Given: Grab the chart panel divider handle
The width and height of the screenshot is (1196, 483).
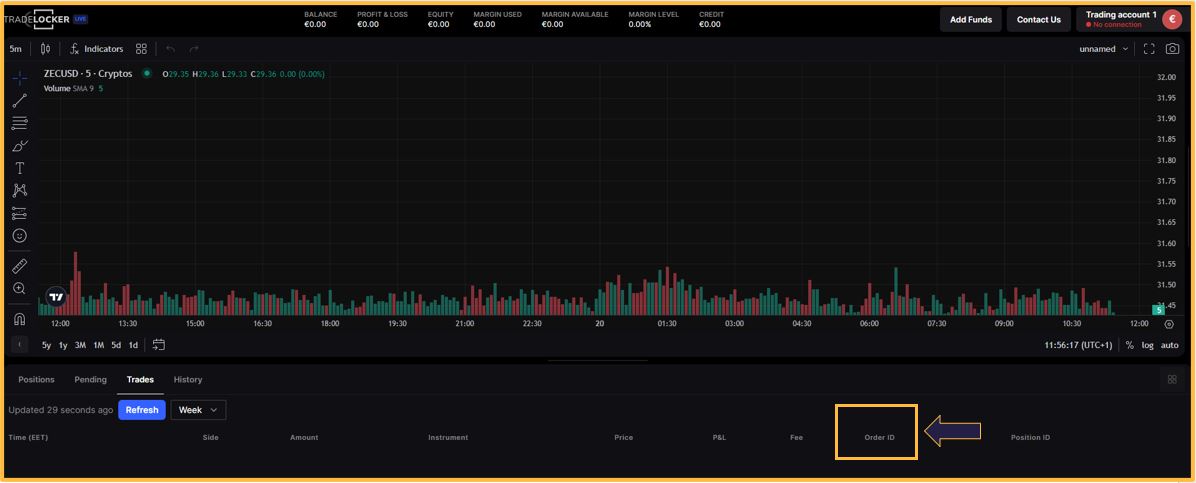Looking at the screenshot, I should click(x=598, y=360).
